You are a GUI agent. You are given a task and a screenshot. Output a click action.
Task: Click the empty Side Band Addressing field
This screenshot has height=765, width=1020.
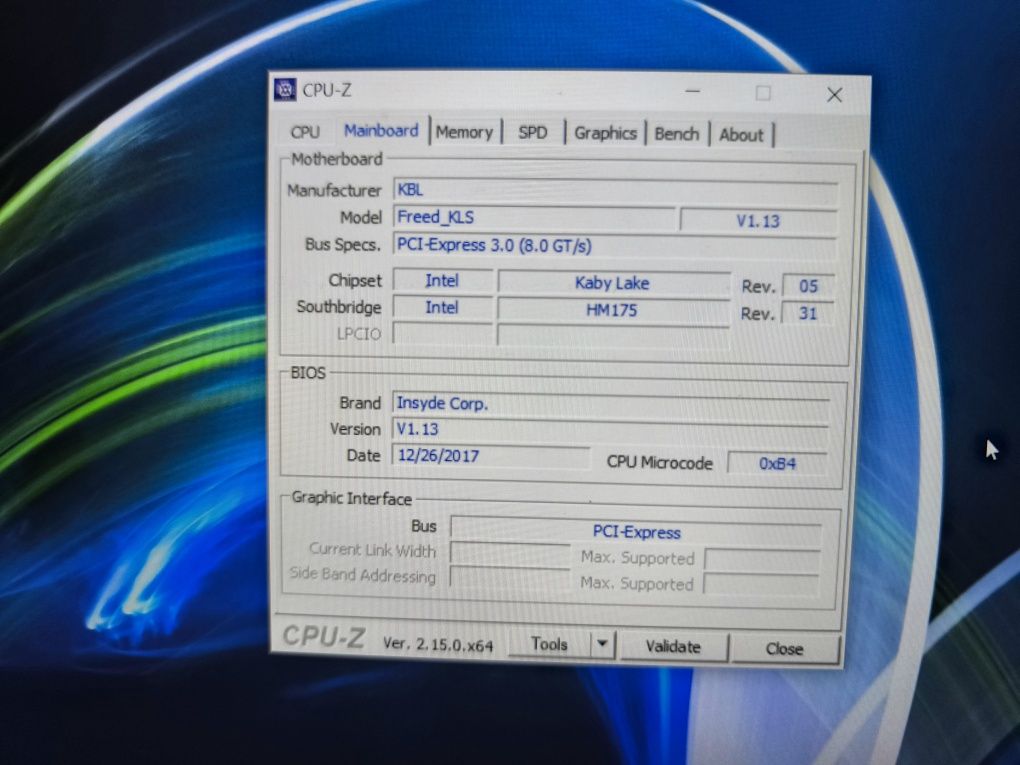510,576
